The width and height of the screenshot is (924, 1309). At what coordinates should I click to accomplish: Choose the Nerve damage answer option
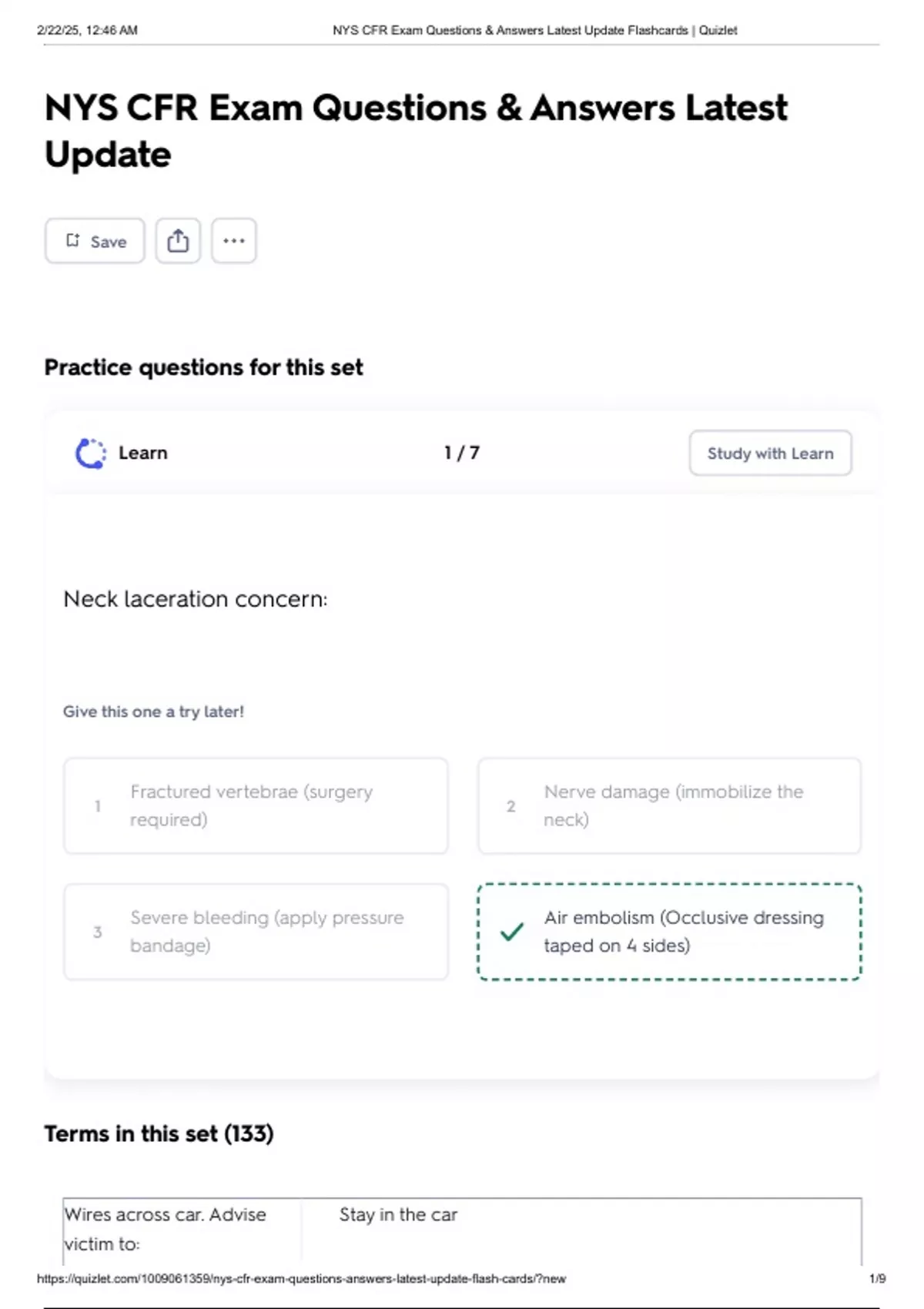click(x=669, y=805)
